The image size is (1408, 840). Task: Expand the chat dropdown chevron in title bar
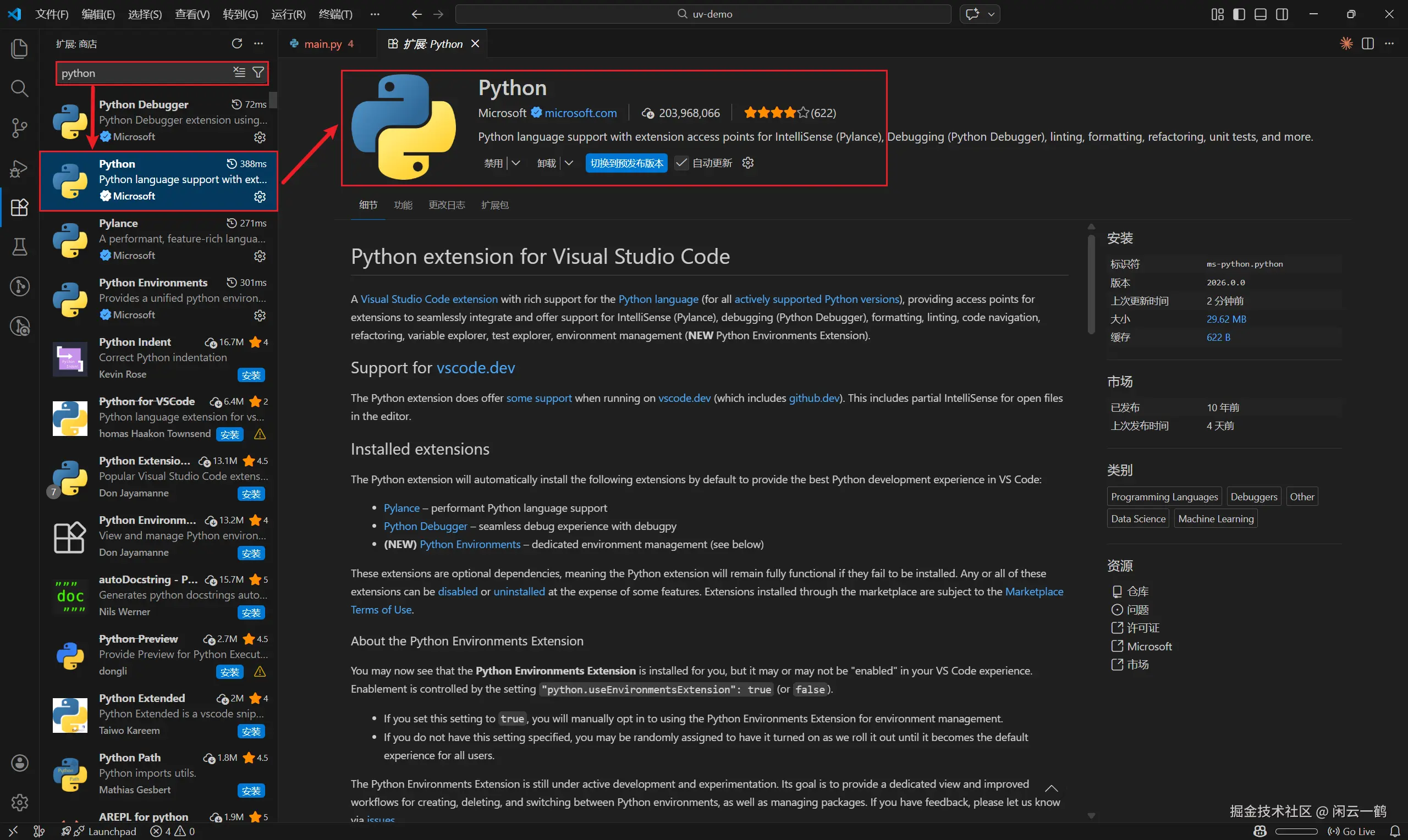[991, 14]
